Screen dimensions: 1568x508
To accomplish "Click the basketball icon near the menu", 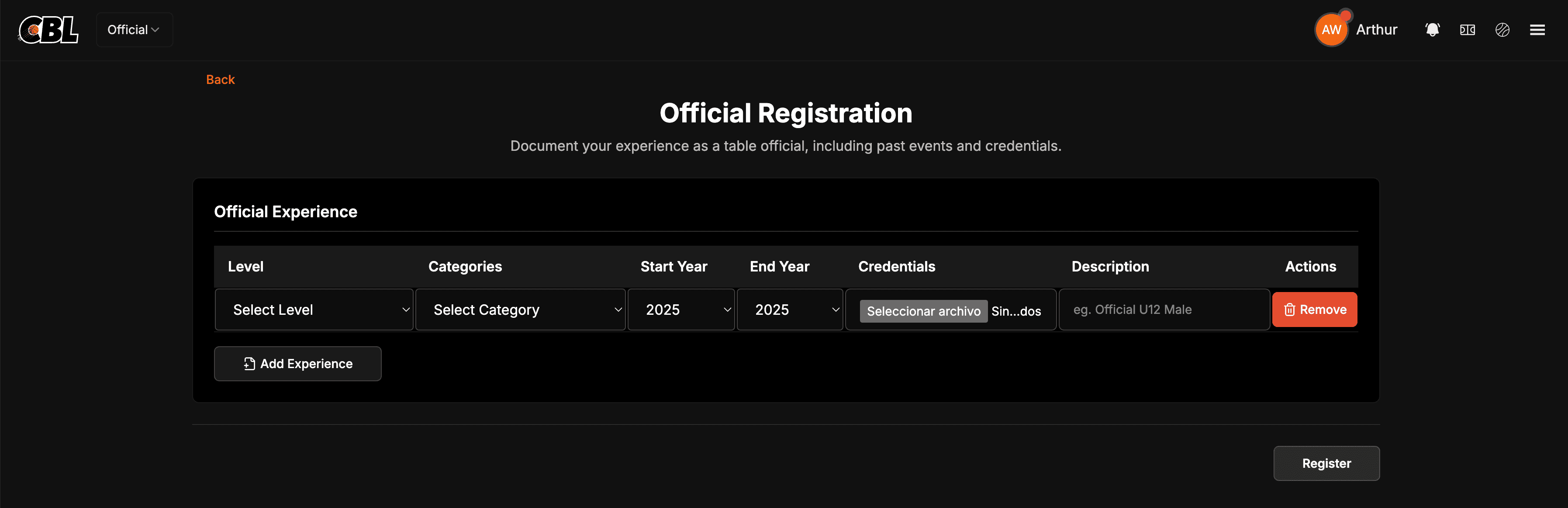I will point(1502,29).
